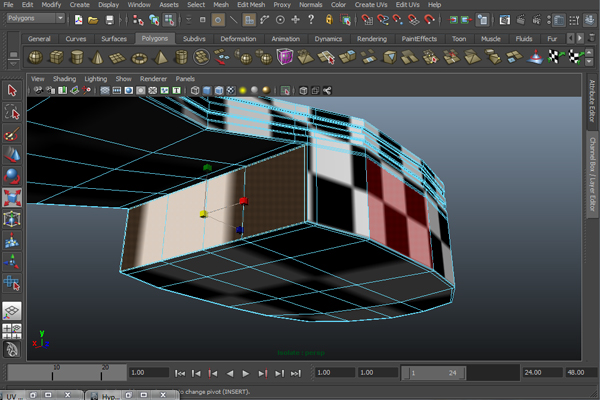Toggle textured display checker icon
Screen dimensions: 600x400
tap(231, 90)
